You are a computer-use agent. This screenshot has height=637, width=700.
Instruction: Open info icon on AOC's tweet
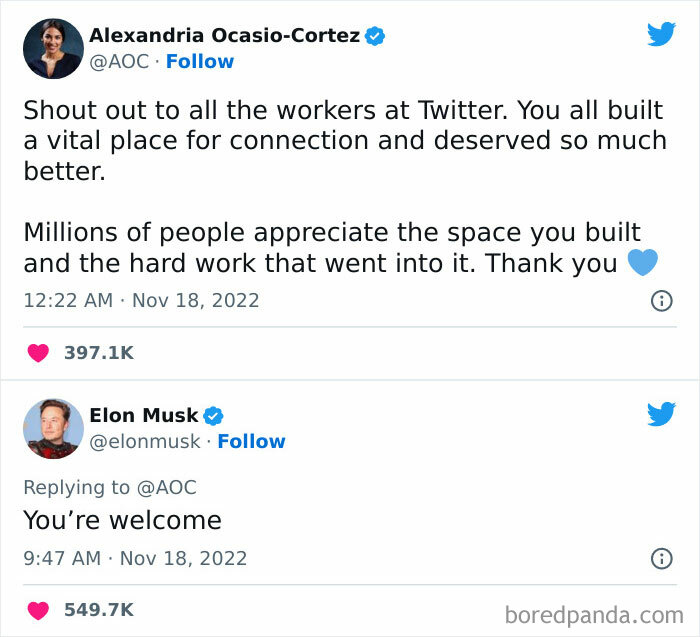click(661, 301)
